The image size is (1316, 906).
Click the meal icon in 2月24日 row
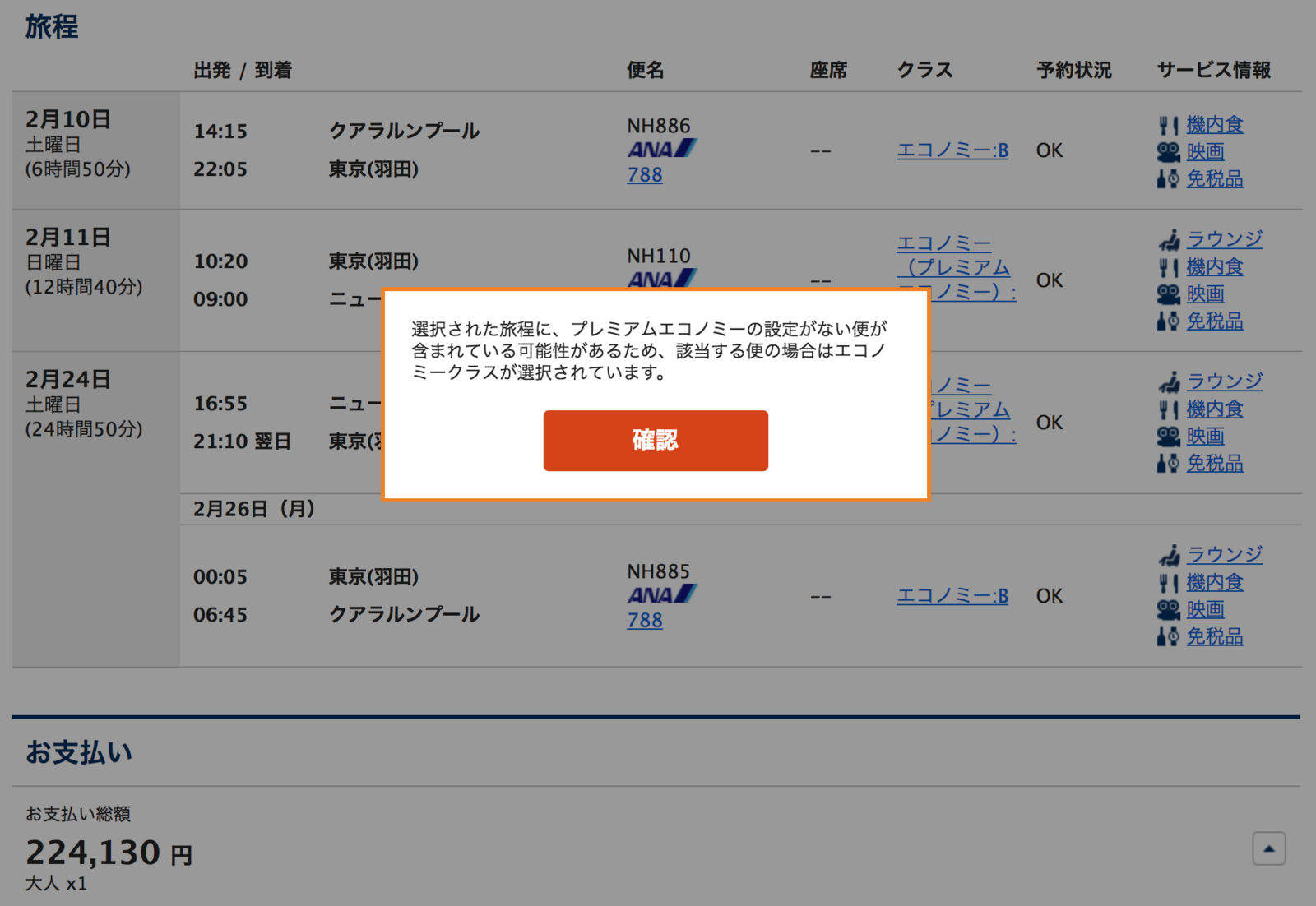point(1168,409)
